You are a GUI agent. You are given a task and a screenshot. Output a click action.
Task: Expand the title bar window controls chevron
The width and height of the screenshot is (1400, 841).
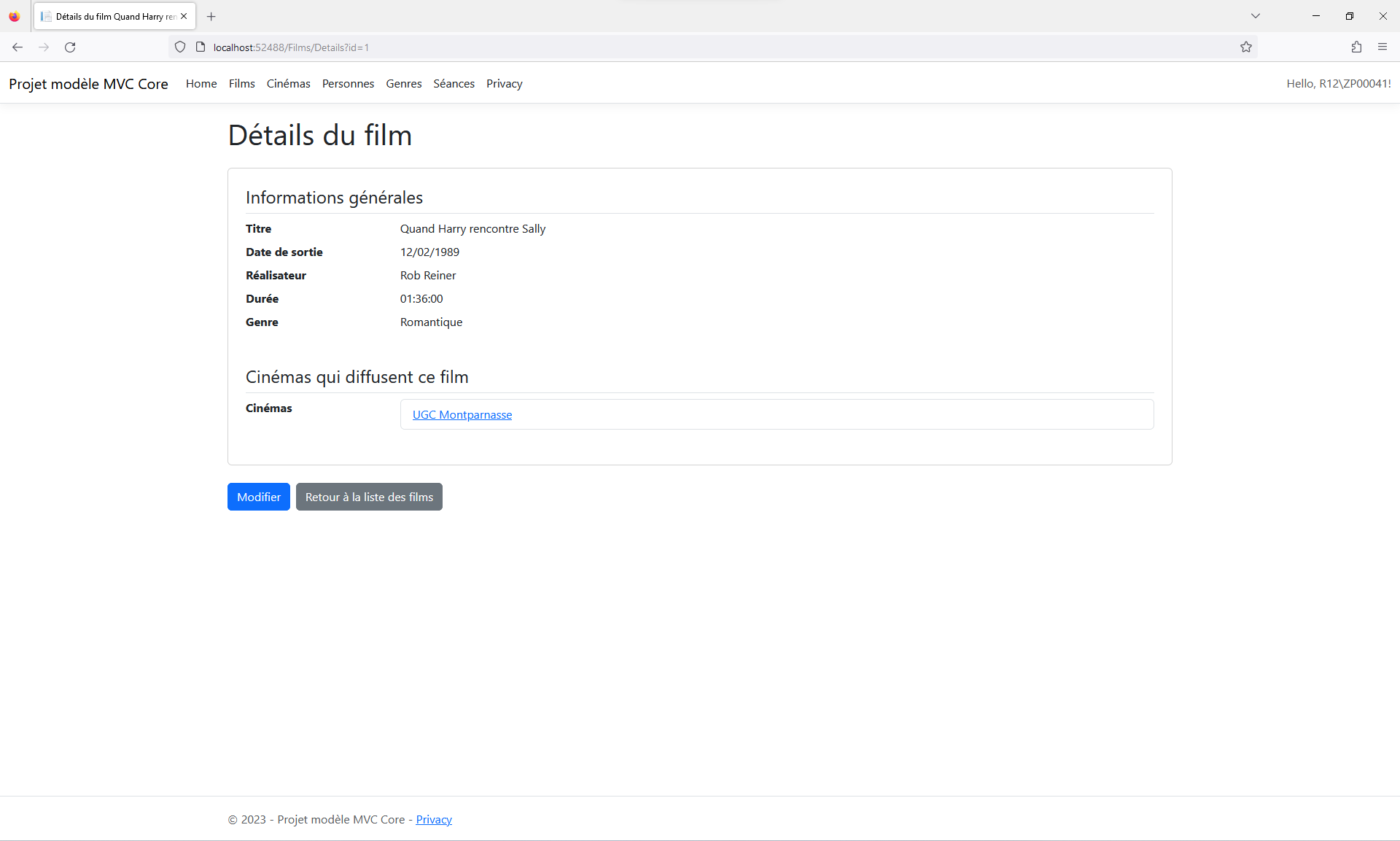[1255, 15]
